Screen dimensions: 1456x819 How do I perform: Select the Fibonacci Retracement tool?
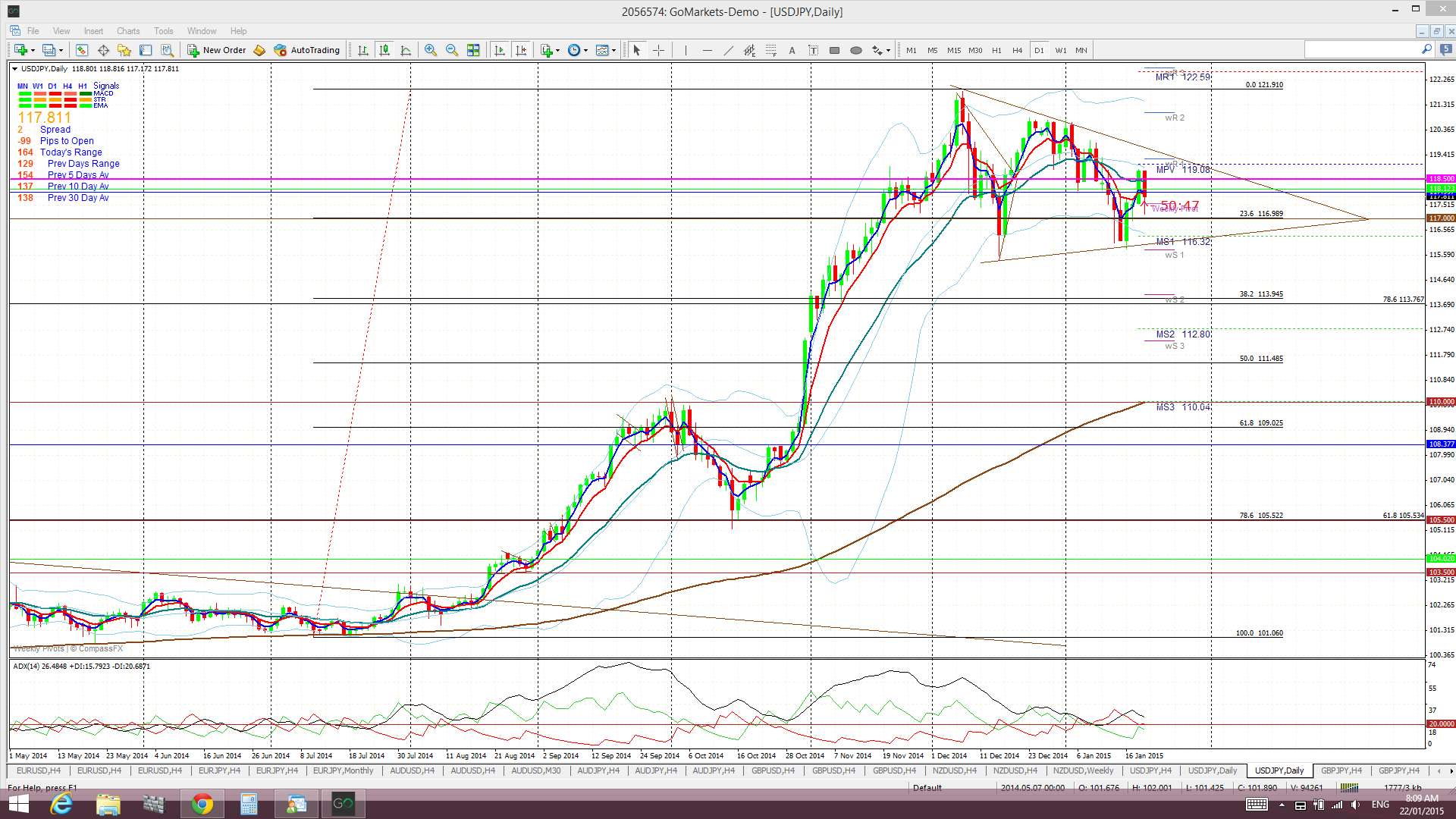coord(770,50)
